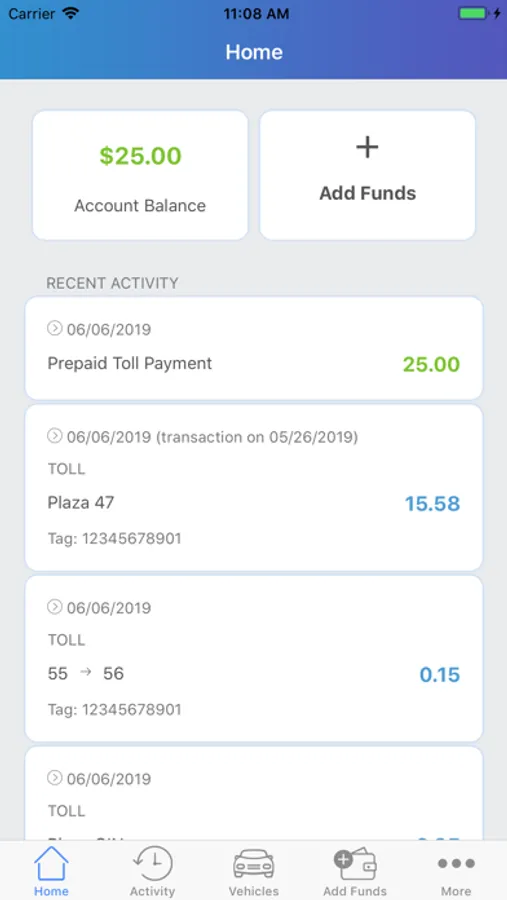
Task: Open the Vehicles car icon
Action: click(x=253, y=864)
